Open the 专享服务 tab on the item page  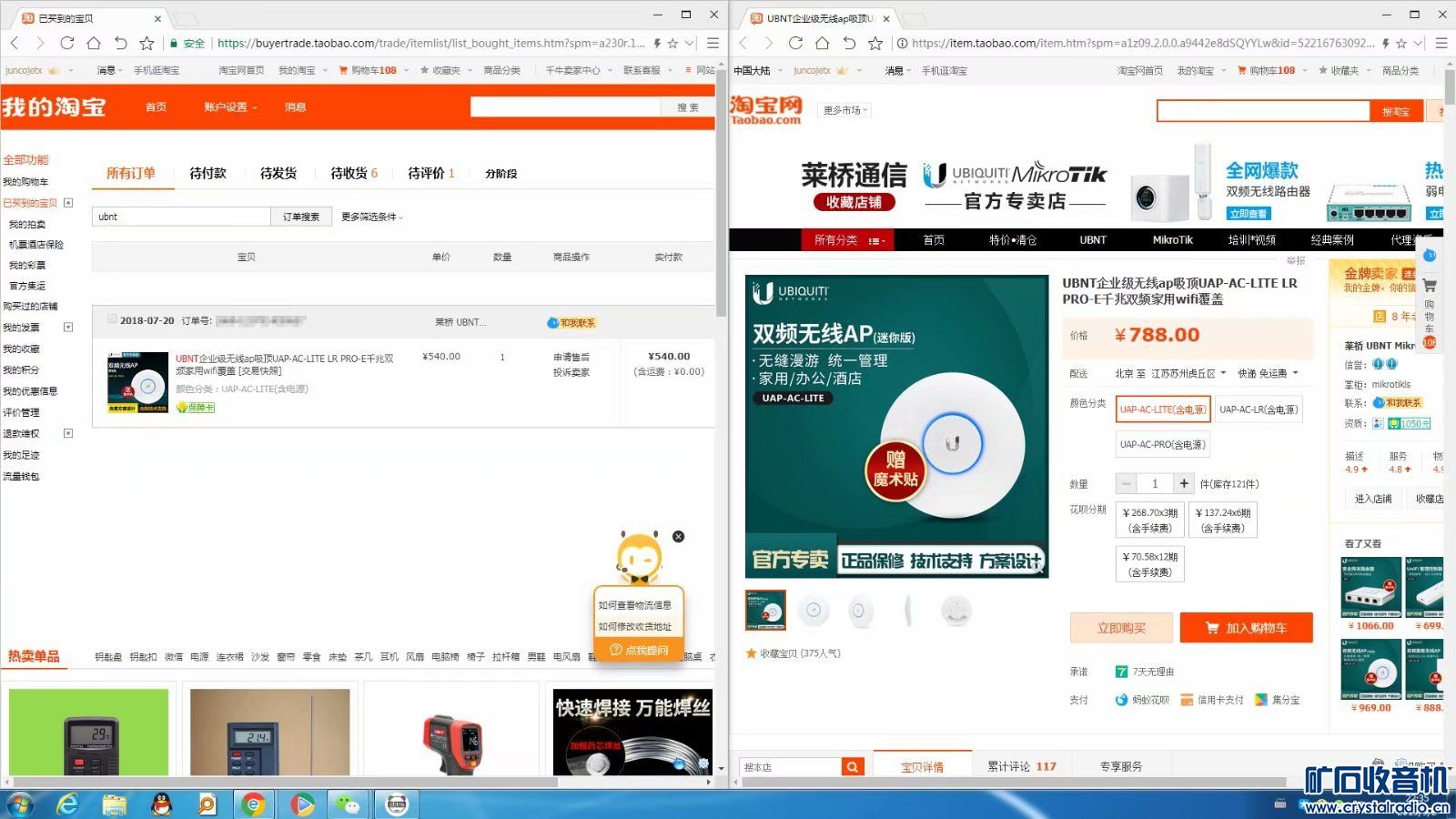coord(1120,766)
